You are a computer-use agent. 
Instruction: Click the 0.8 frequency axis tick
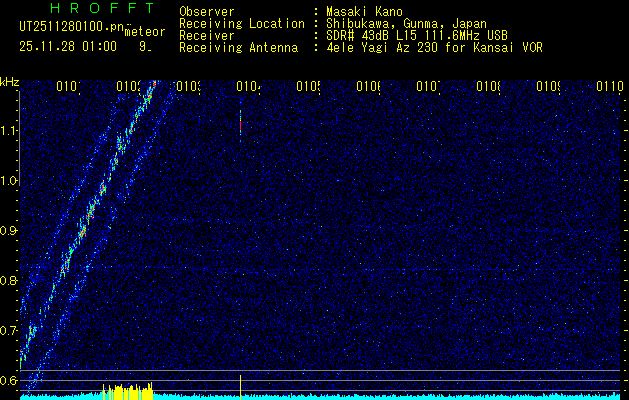(9, 281)
